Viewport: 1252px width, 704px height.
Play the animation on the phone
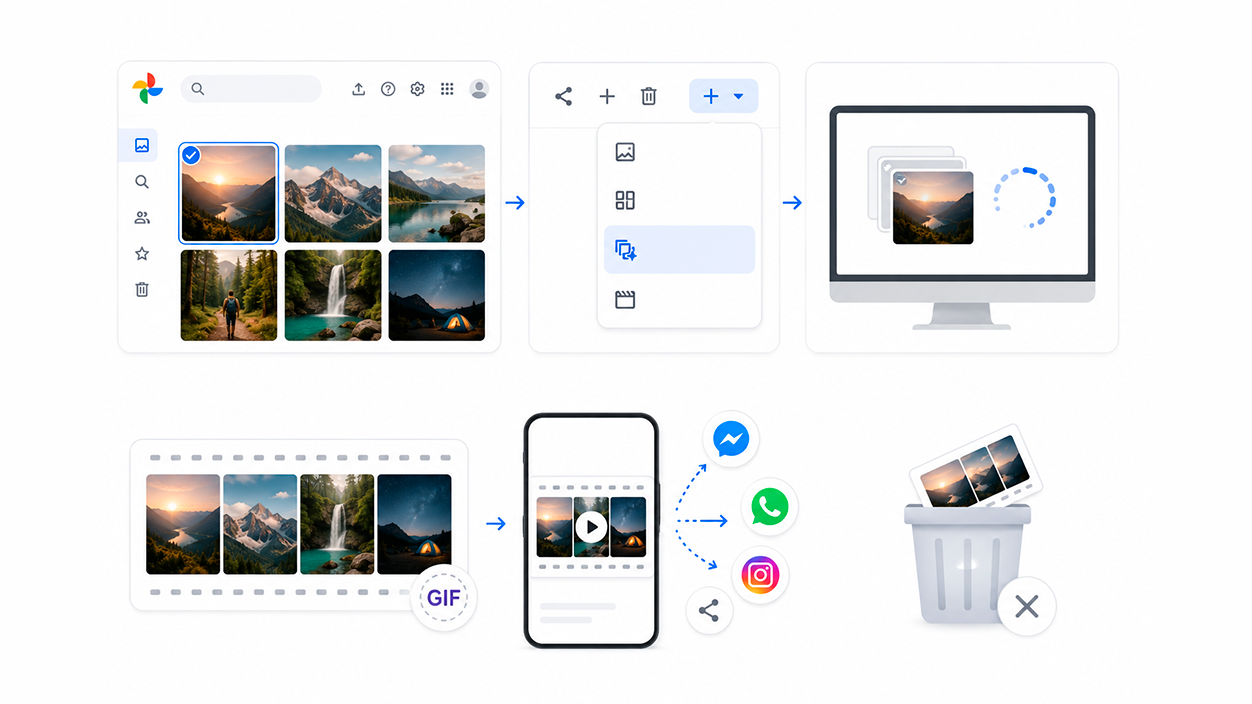pyautogui.click(x=591, y=527)
